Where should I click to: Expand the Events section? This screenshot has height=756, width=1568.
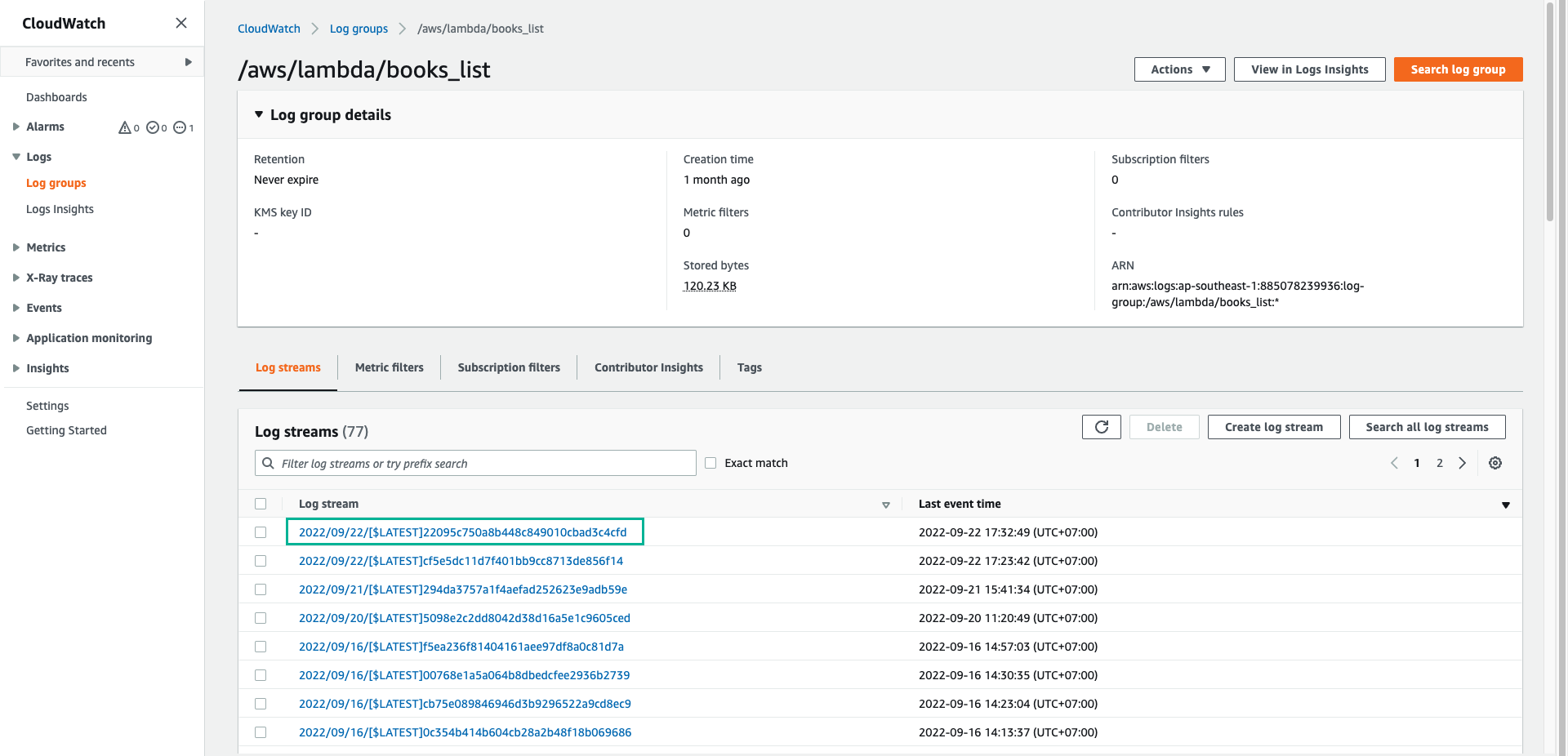click(x=16, y=308)
